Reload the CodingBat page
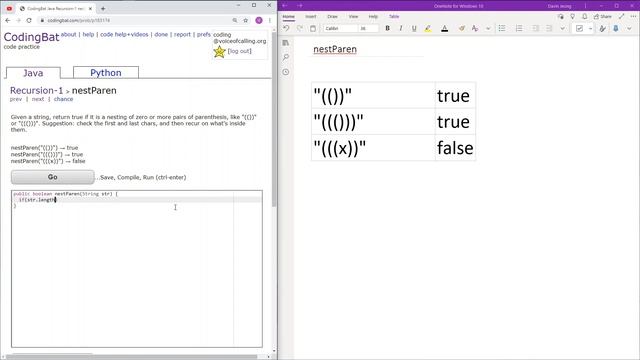This screenshot has height=360, width=640. [x=29, y=20]
